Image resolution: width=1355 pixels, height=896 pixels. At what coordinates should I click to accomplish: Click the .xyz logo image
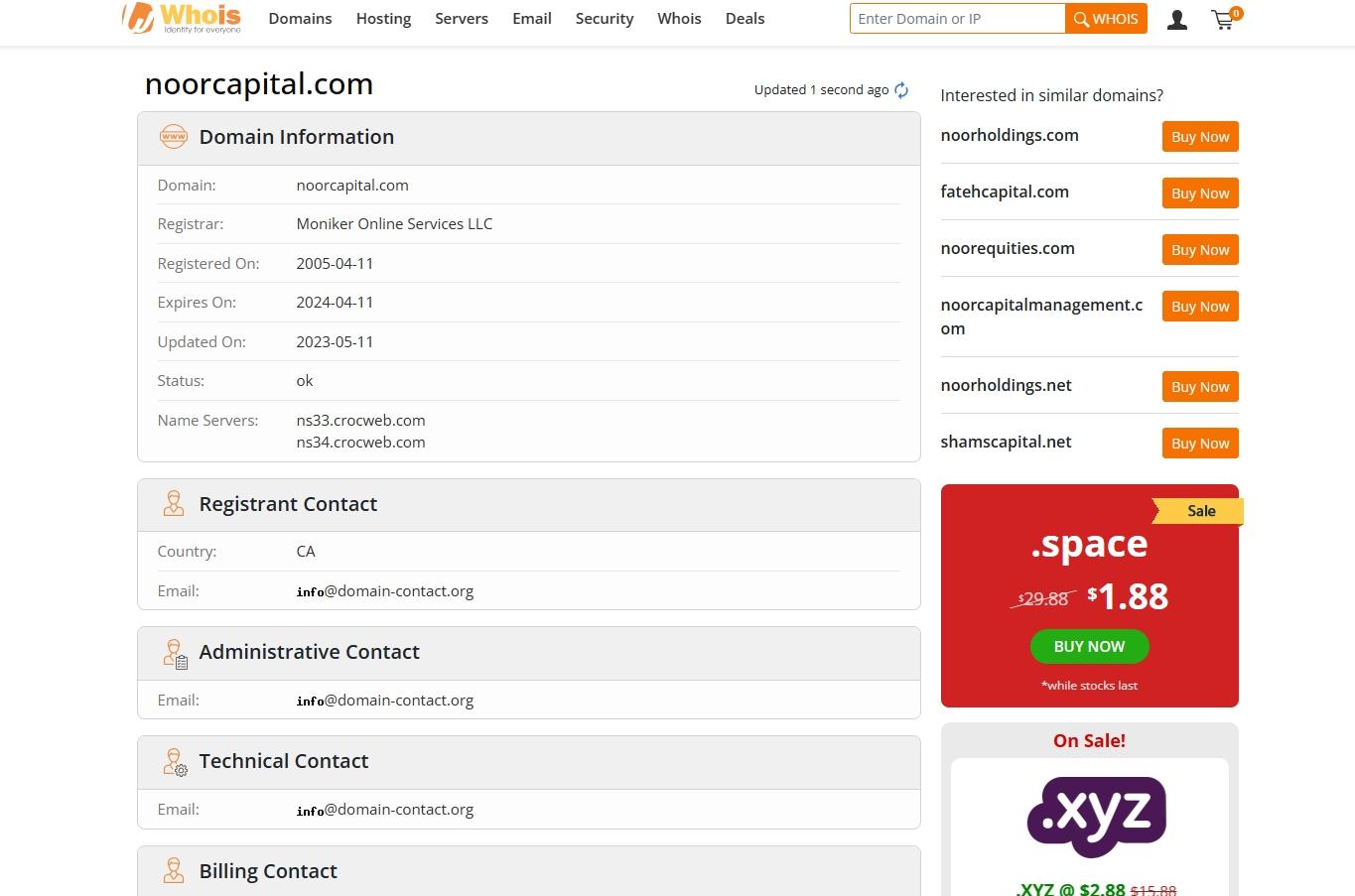[x=1096, y=817]
